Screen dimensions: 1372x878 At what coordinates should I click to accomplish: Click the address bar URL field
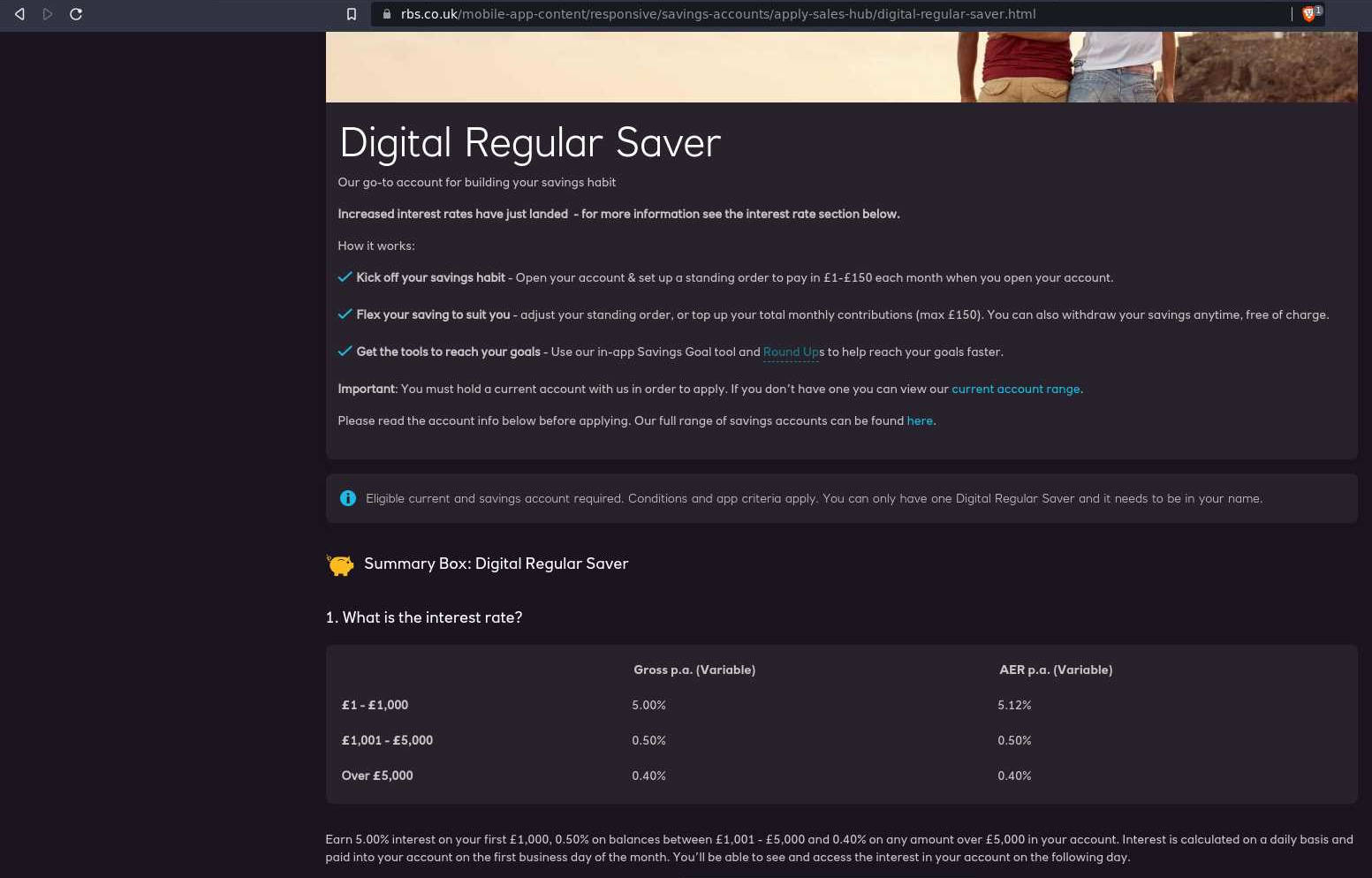click(830, 14)
